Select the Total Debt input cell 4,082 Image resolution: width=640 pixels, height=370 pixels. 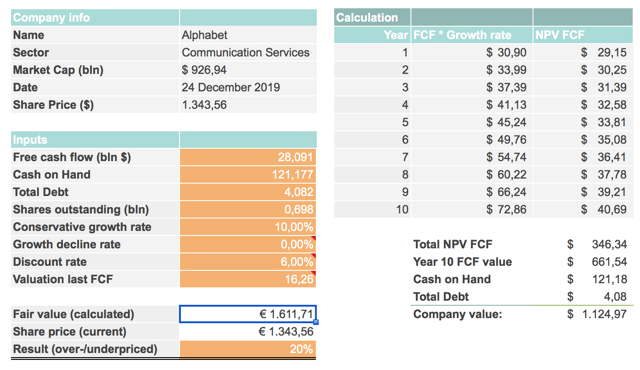coord(248,192)
